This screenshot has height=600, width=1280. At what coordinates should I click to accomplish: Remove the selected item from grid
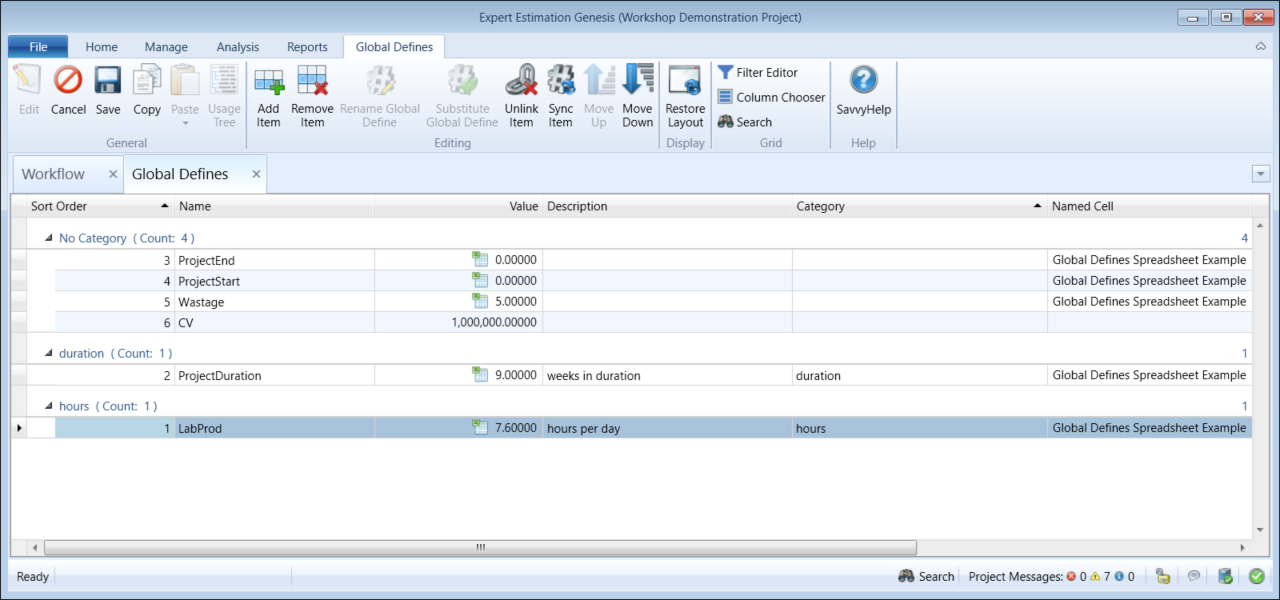click(x=312, y=81)
